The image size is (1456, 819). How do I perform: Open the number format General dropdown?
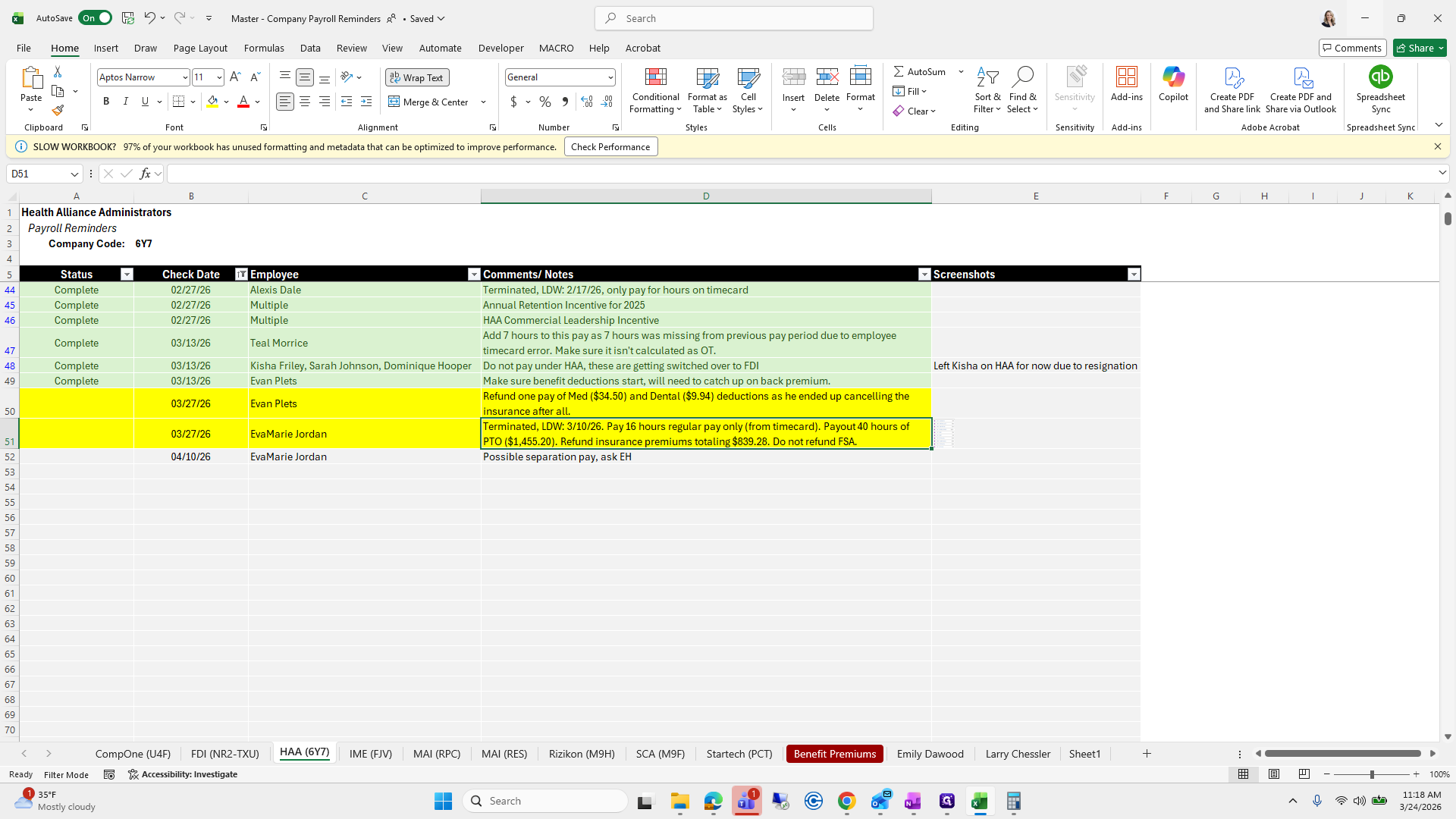610,77
